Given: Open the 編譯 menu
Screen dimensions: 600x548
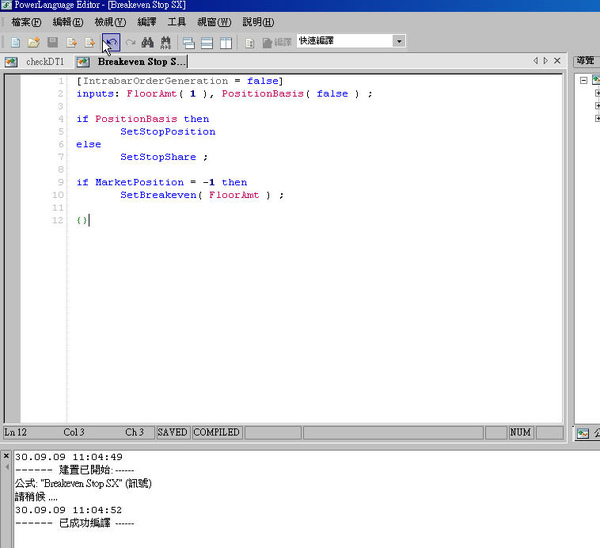Looking at the screenshot, I should [147, 22].
